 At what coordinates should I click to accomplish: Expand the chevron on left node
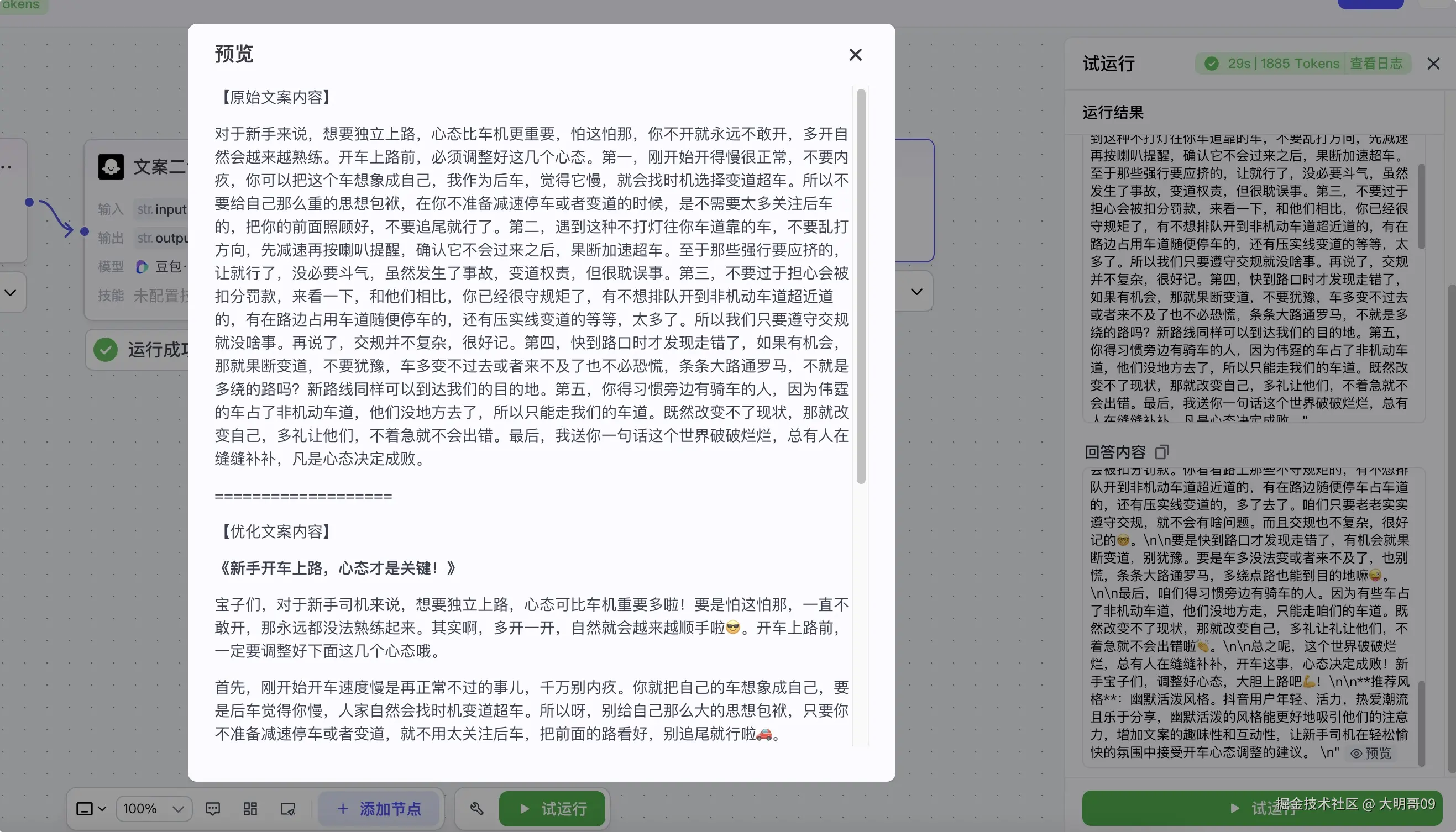11,293
